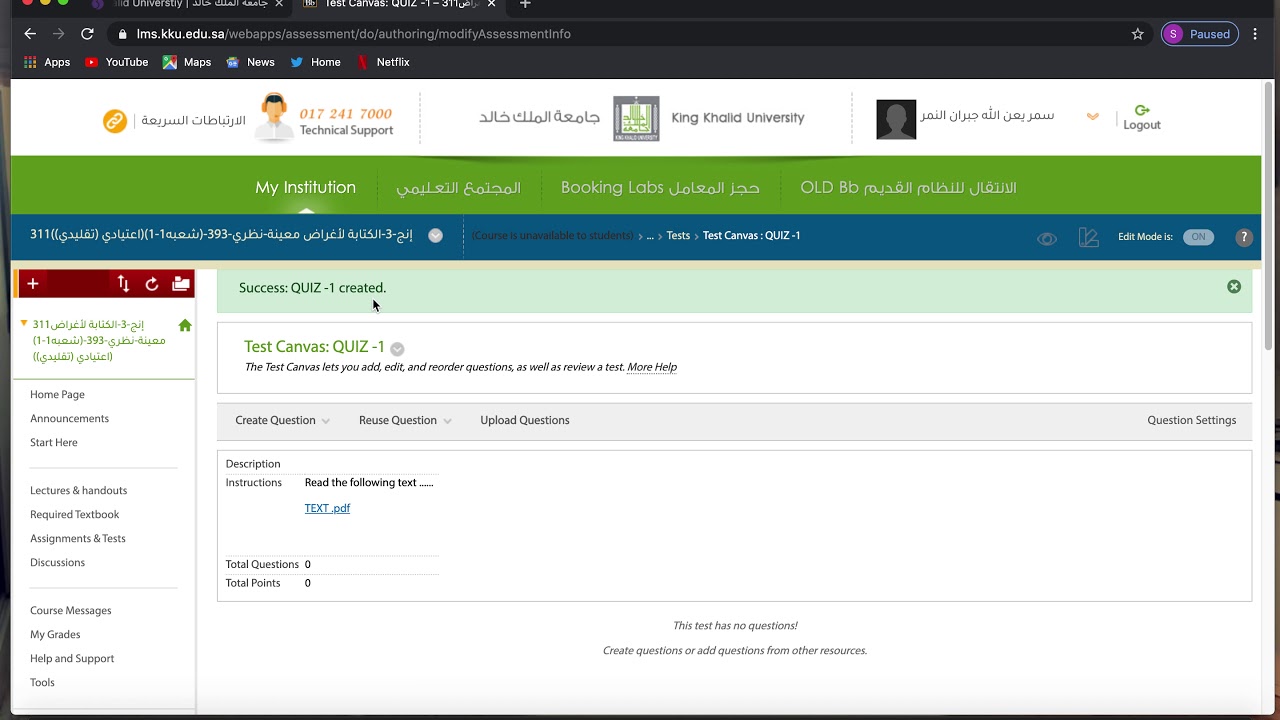Click the quick links chain icon

point(115,121)
